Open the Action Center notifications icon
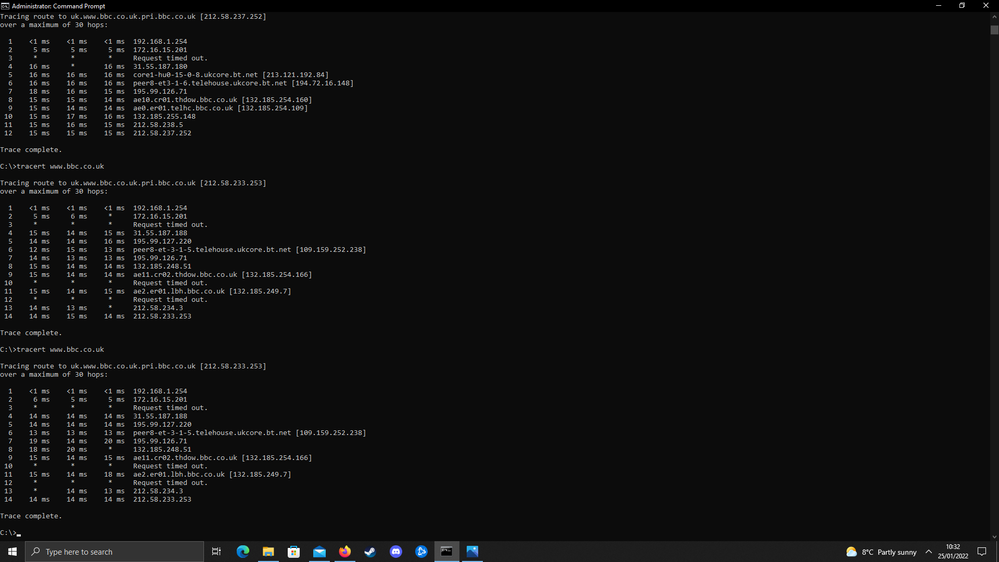This screenshot has width=999, height=562. [x=983, y=551]
